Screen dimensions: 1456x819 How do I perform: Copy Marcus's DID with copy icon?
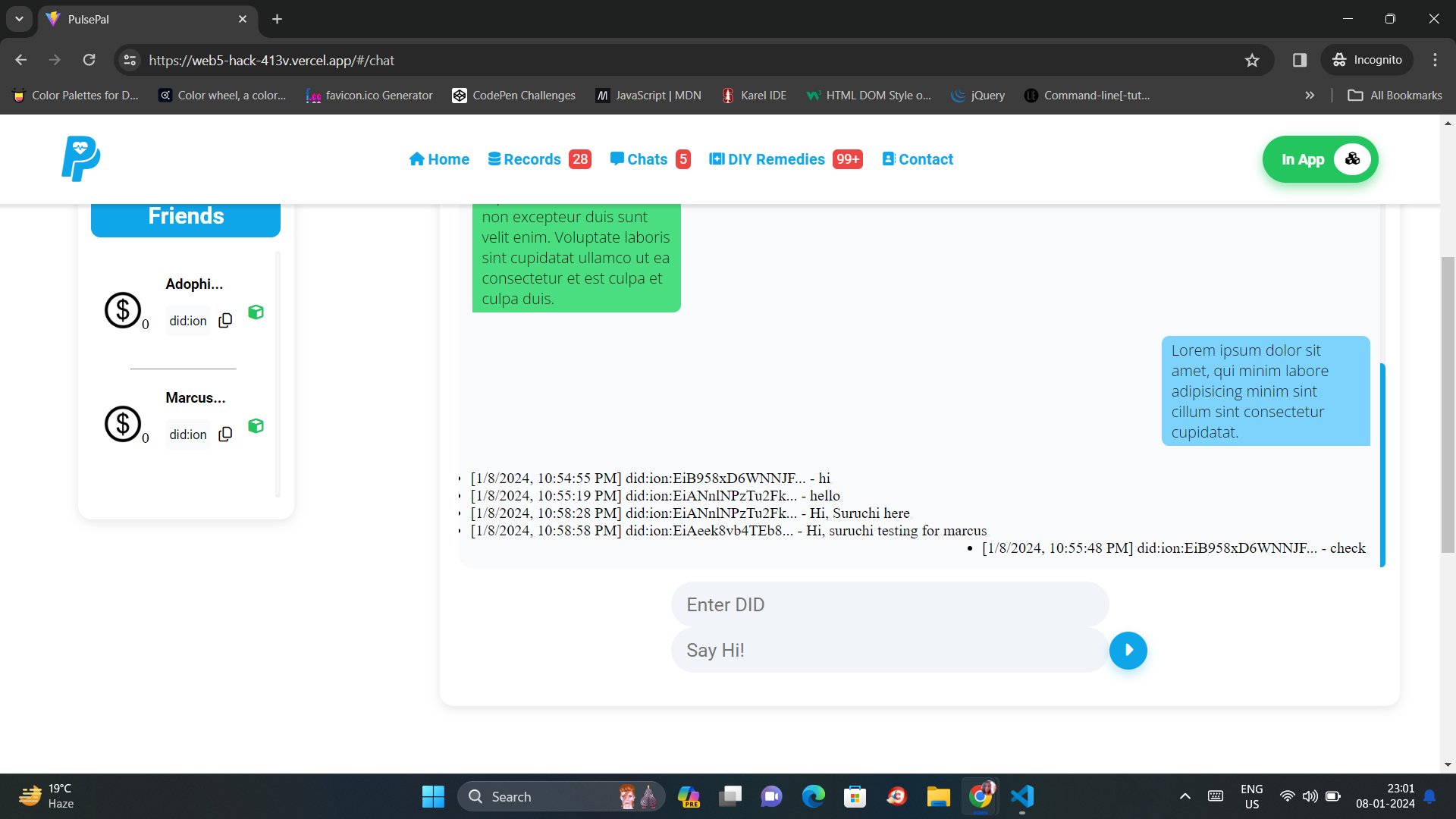pos(225,435)
